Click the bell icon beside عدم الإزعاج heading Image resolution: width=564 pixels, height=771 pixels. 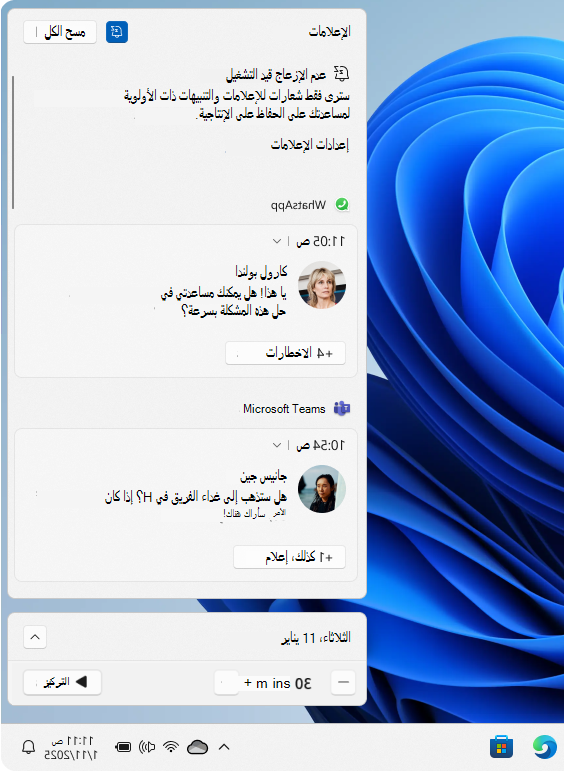click(x=342, y=74)
